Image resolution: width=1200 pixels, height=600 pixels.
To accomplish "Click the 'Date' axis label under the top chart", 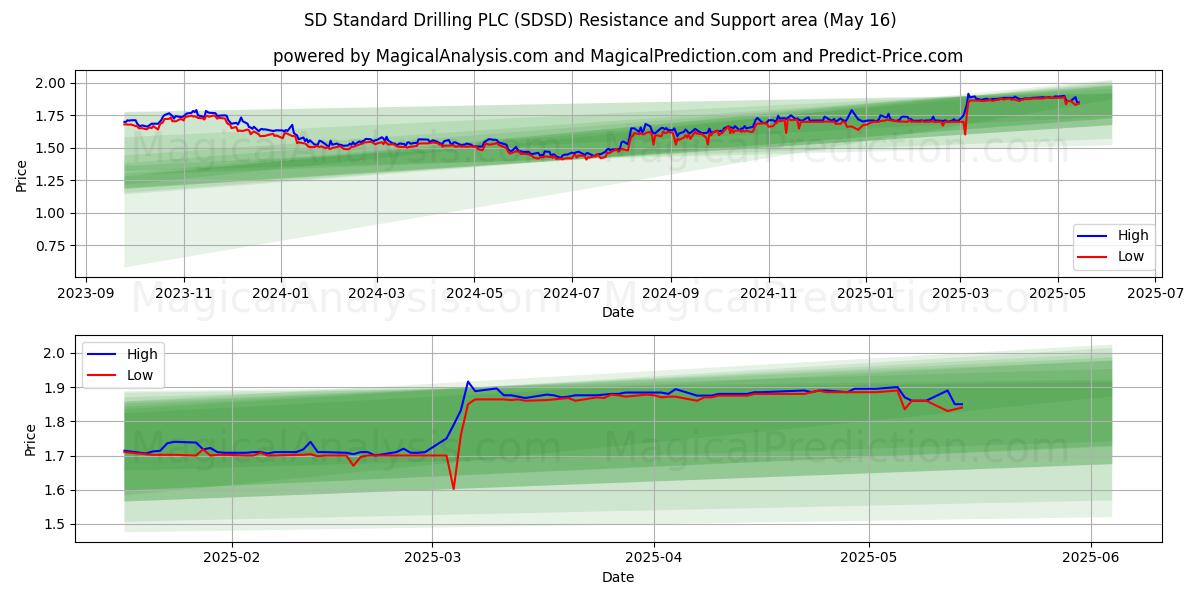I will (x=618, y=313).
